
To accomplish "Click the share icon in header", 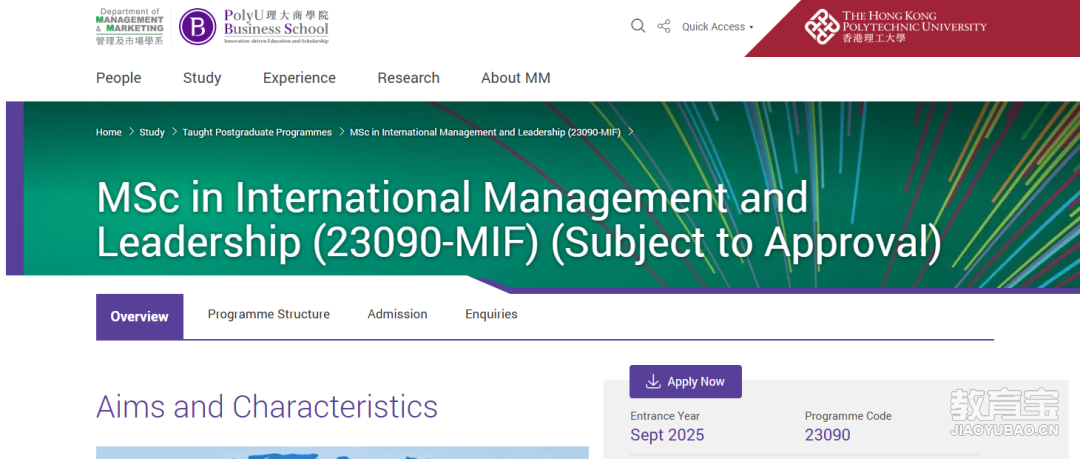I will tap(663, 26).
